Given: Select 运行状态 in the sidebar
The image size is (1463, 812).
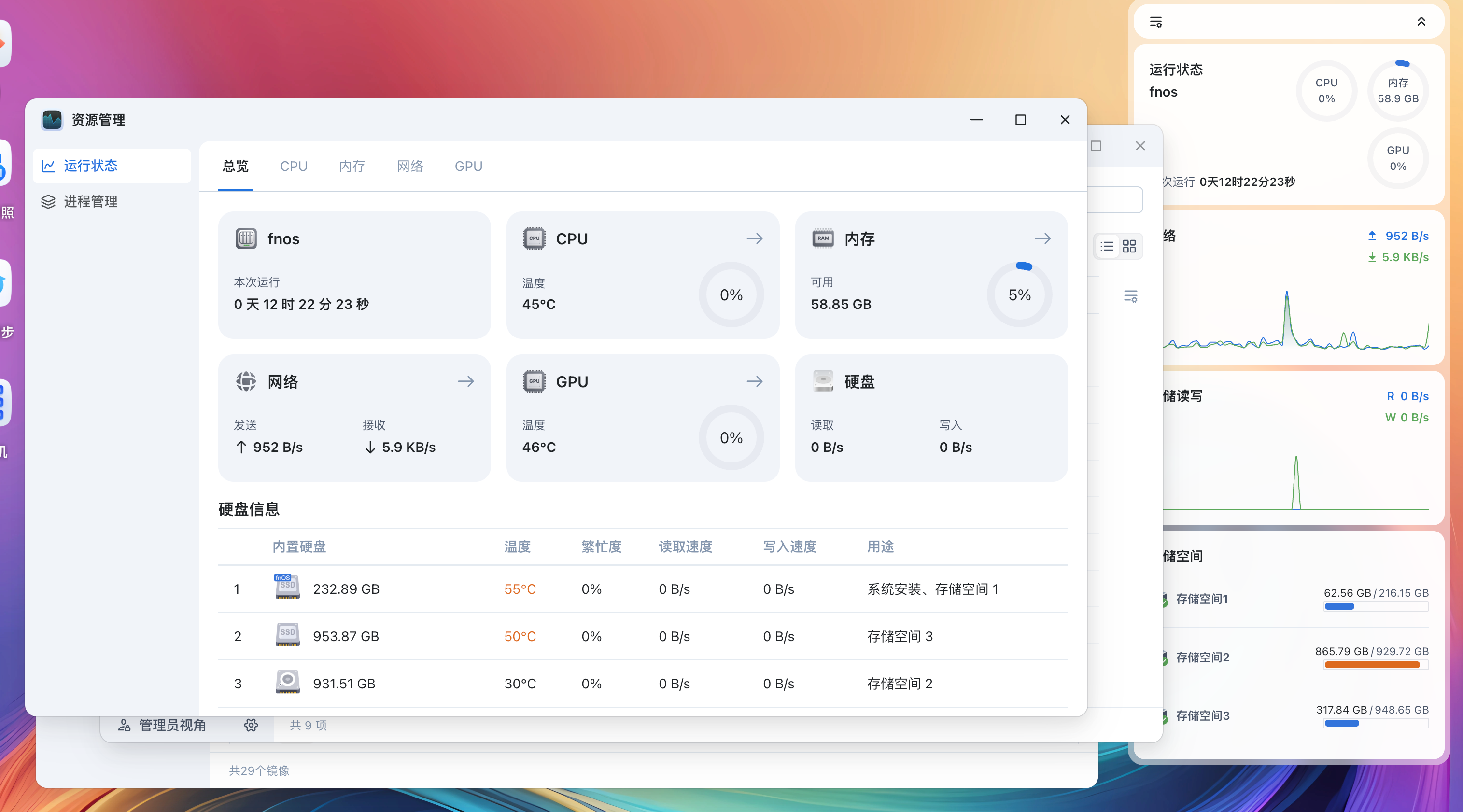Looking at the screenshot, I should tap(90, 166).
